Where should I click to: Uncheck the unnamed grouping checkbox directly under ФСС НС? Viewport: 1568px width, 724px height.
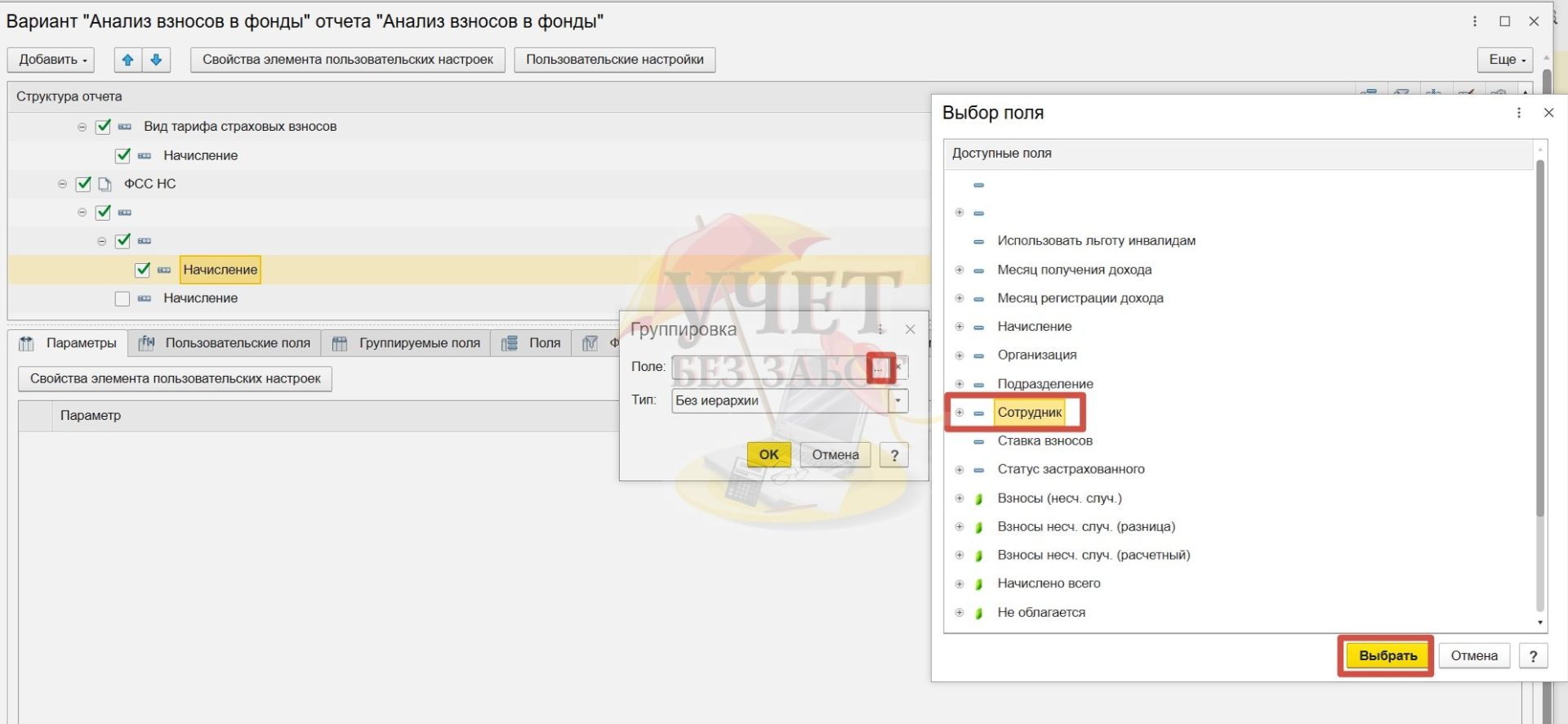(103, 212)
